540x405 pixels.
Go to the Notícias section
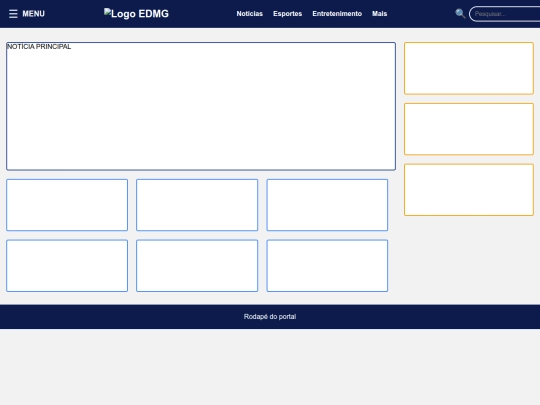pos(250,14)
